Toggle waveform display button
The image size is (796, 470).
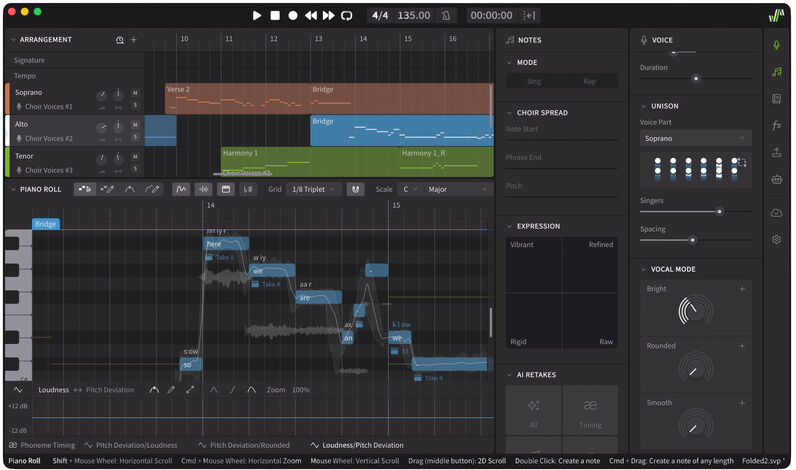pyautogui.click(x=204, y=189)
